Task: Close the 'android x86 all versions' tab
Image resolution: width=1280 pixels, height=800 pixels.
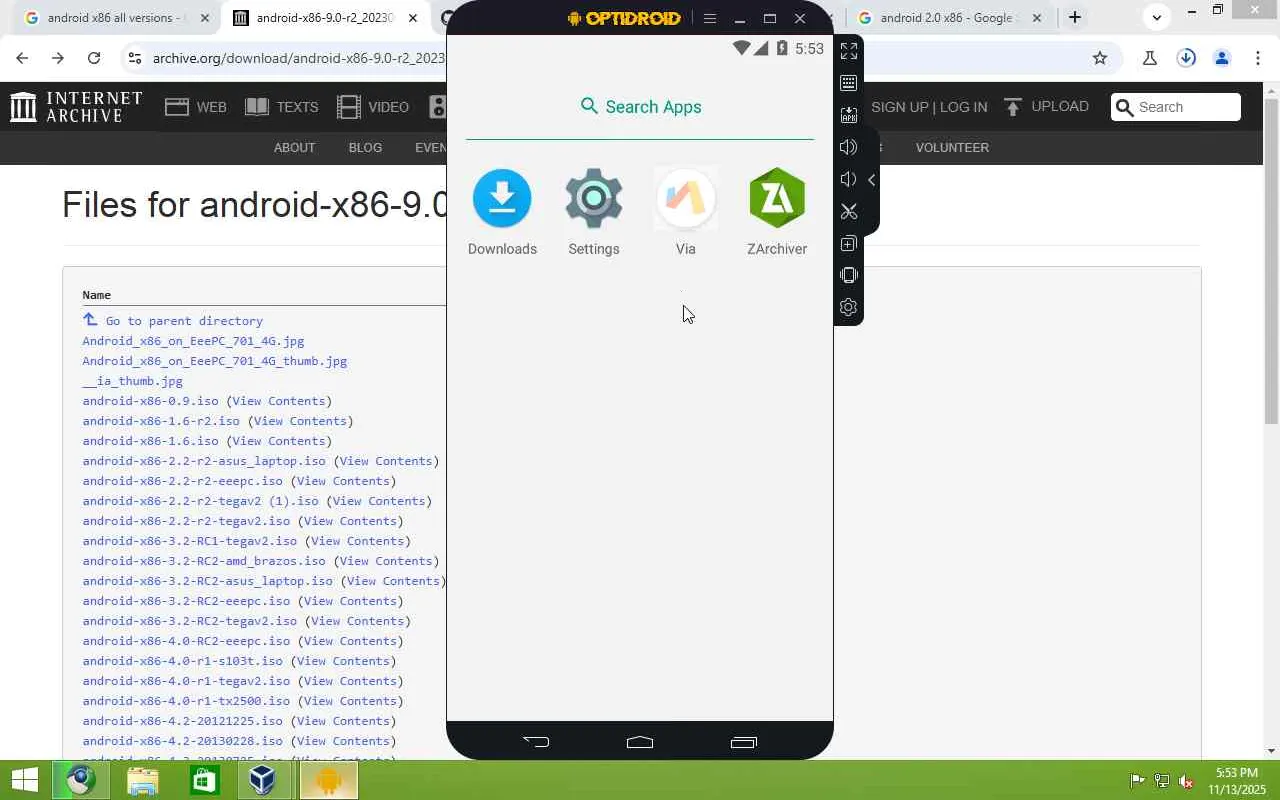Action: 205,18
